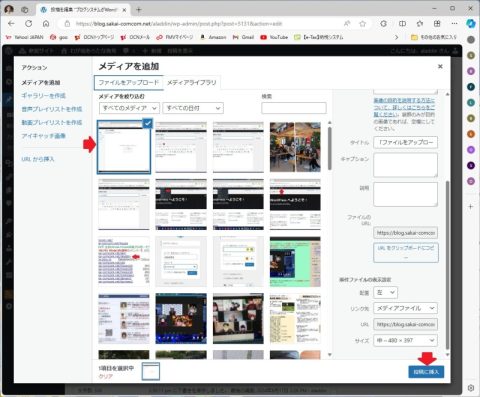480x397 pixels.
Task: Open the Edge settings ellipsis menu
Action: click(x=454, y=24)
